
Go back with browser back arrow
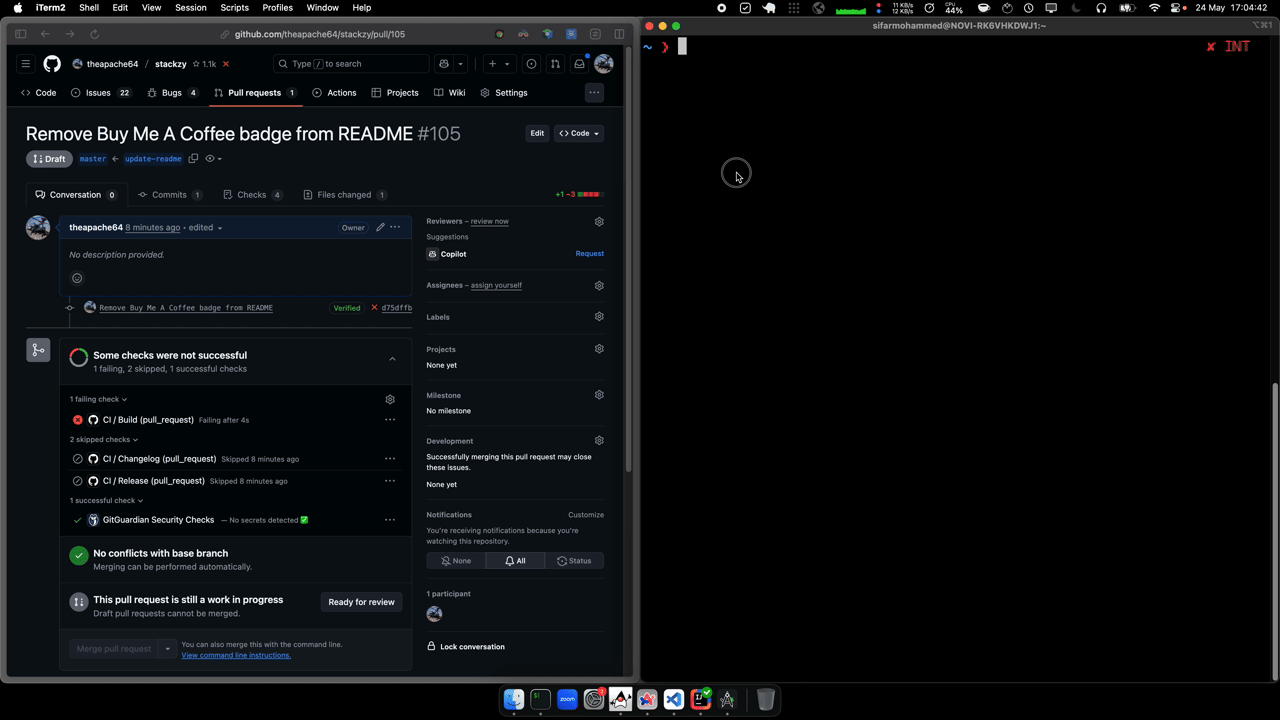(x=45, y=34)
